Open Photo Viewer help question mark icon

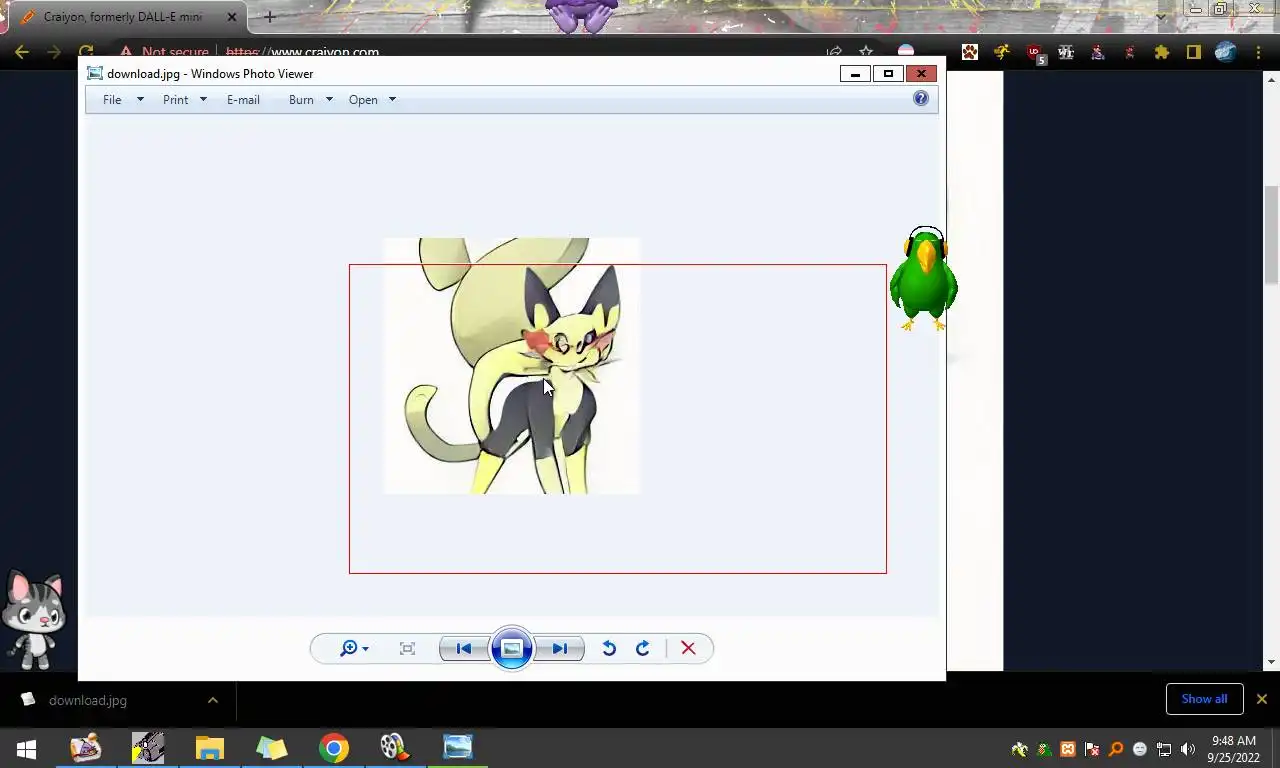tap(921, 98)
